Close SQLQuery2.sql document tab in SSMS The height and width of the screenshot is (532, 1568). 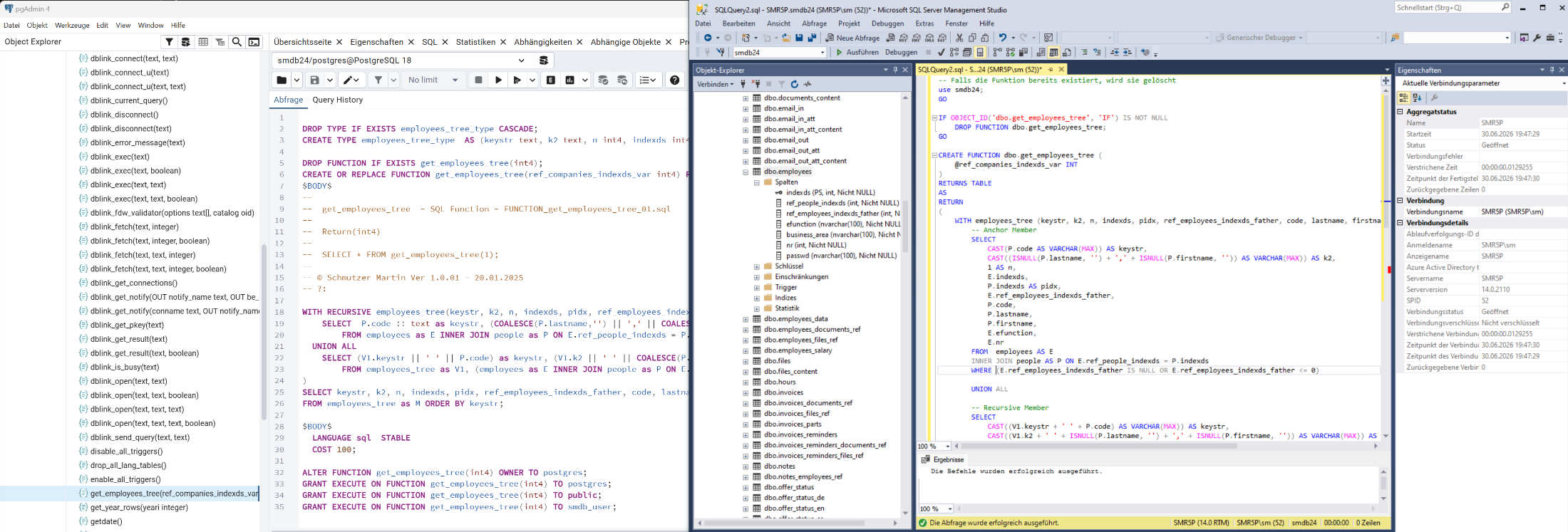pos(1061,69)
